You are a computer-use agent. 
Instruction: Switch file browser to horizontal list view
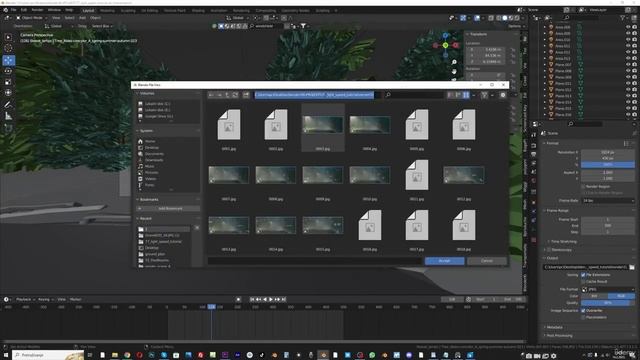click(x=458, y=95)
